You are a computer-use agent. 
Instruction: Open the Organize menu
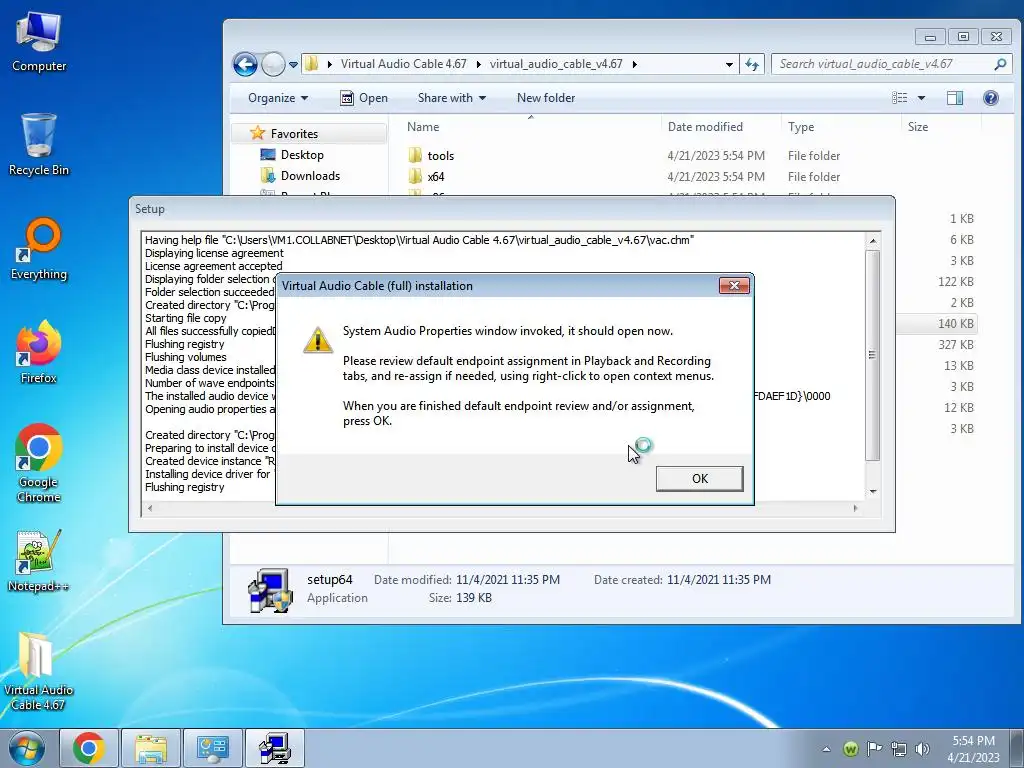coord(278,98)
